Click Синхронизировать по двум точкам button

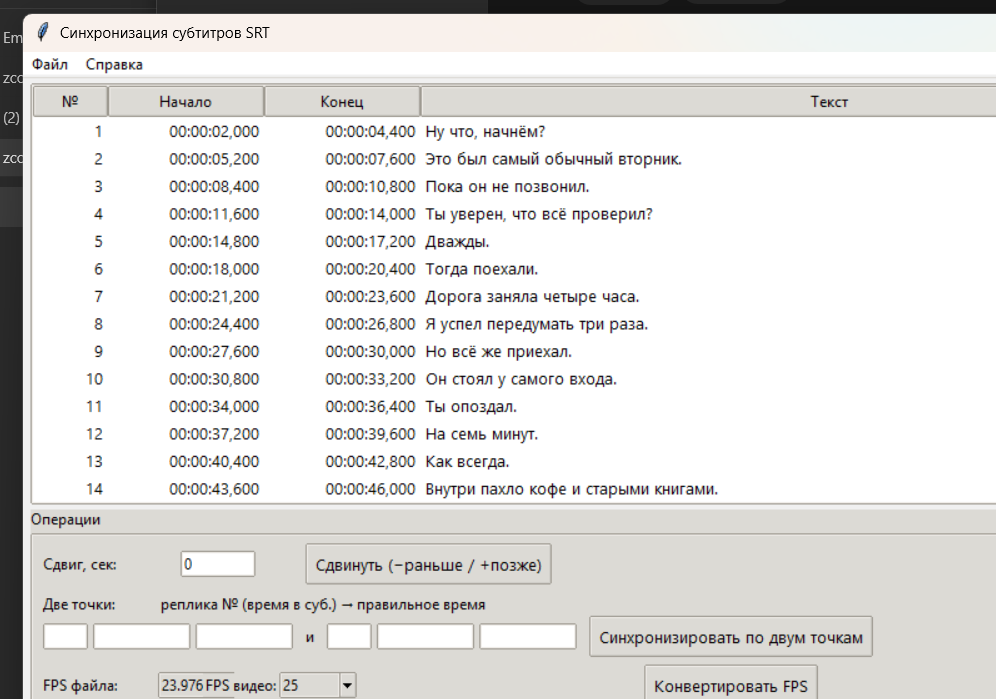730,637
